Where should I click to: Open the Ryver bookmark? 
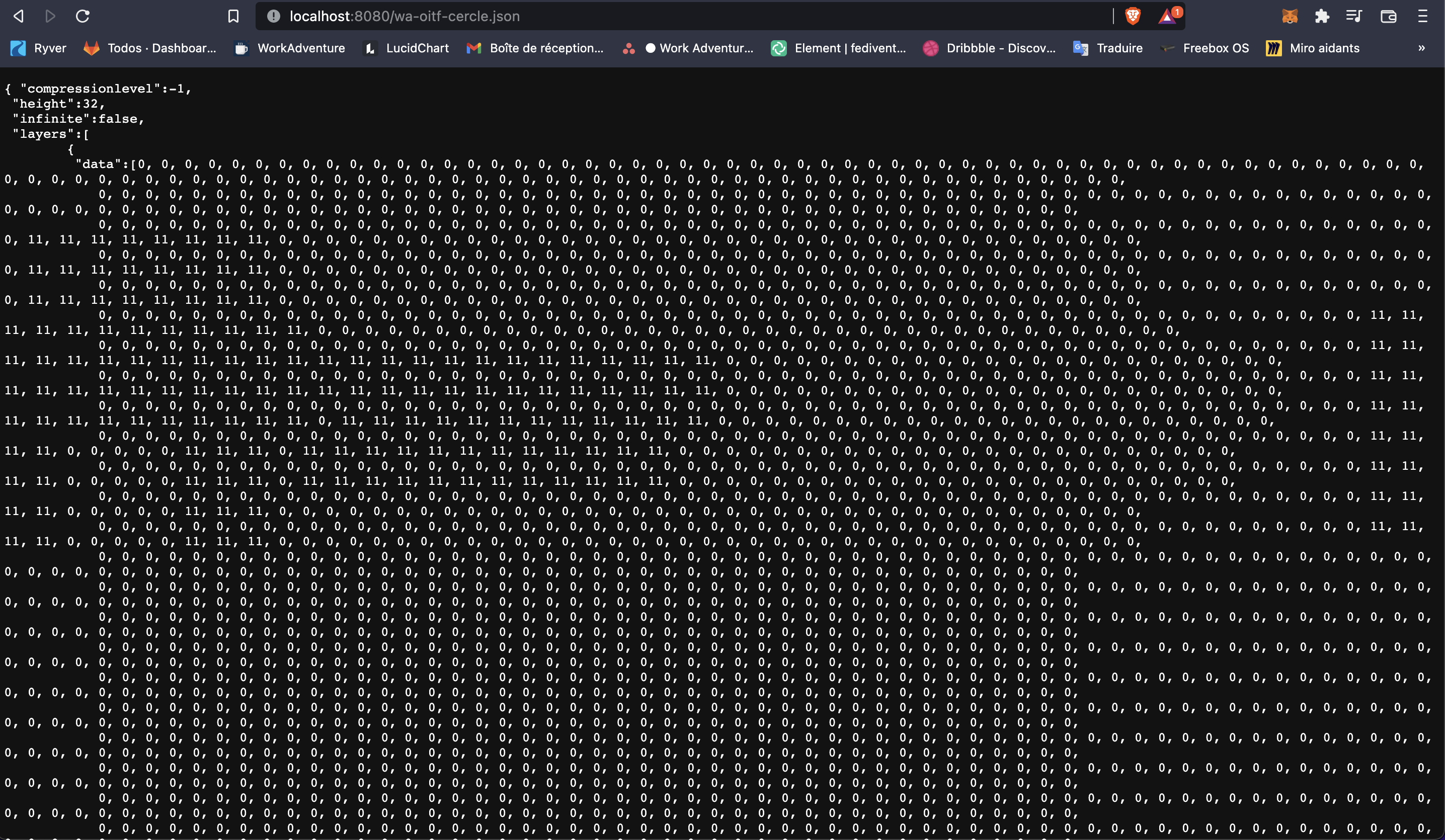coord(38,48)
